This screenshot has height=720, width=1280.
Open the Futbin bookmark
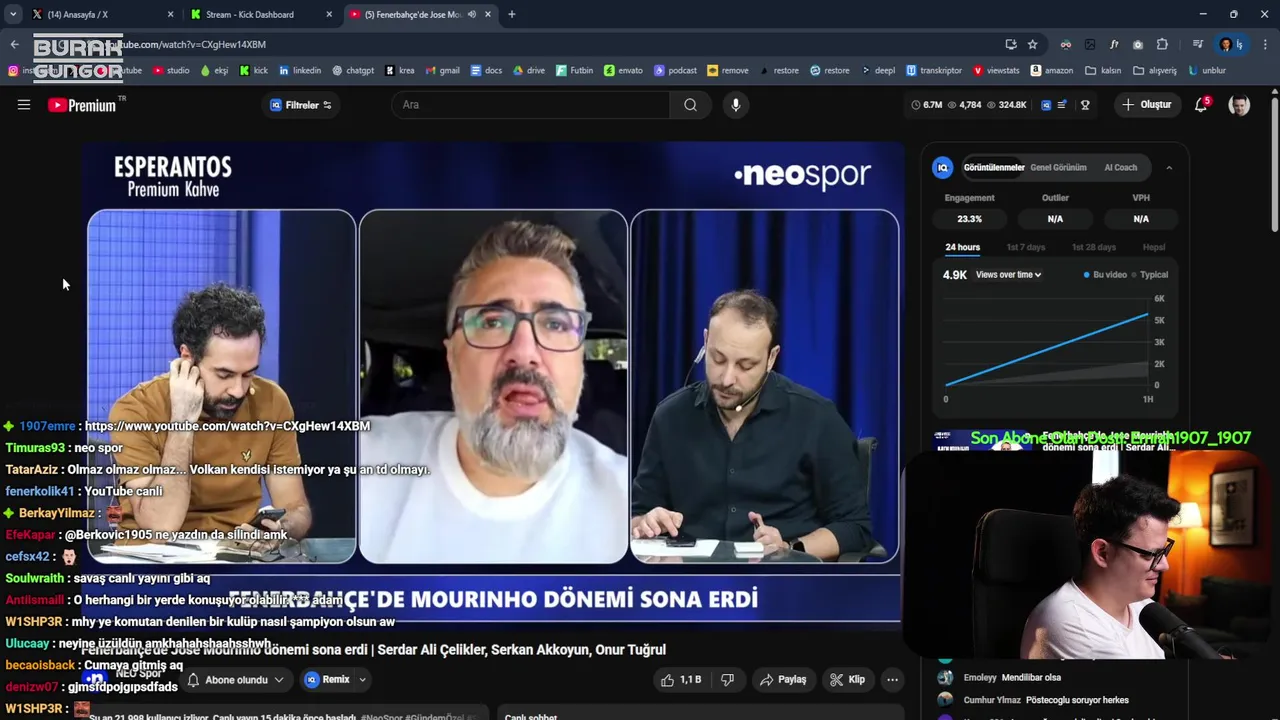575,71
